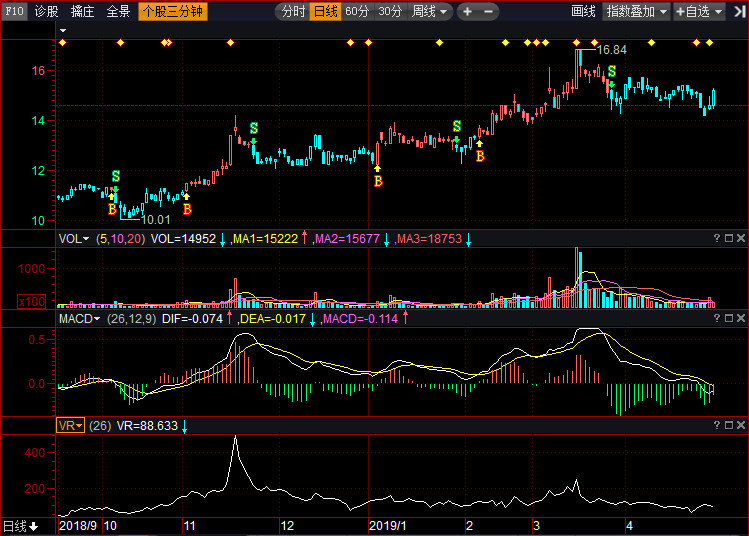Maximize the VR panel

click(x=729, y=425)
